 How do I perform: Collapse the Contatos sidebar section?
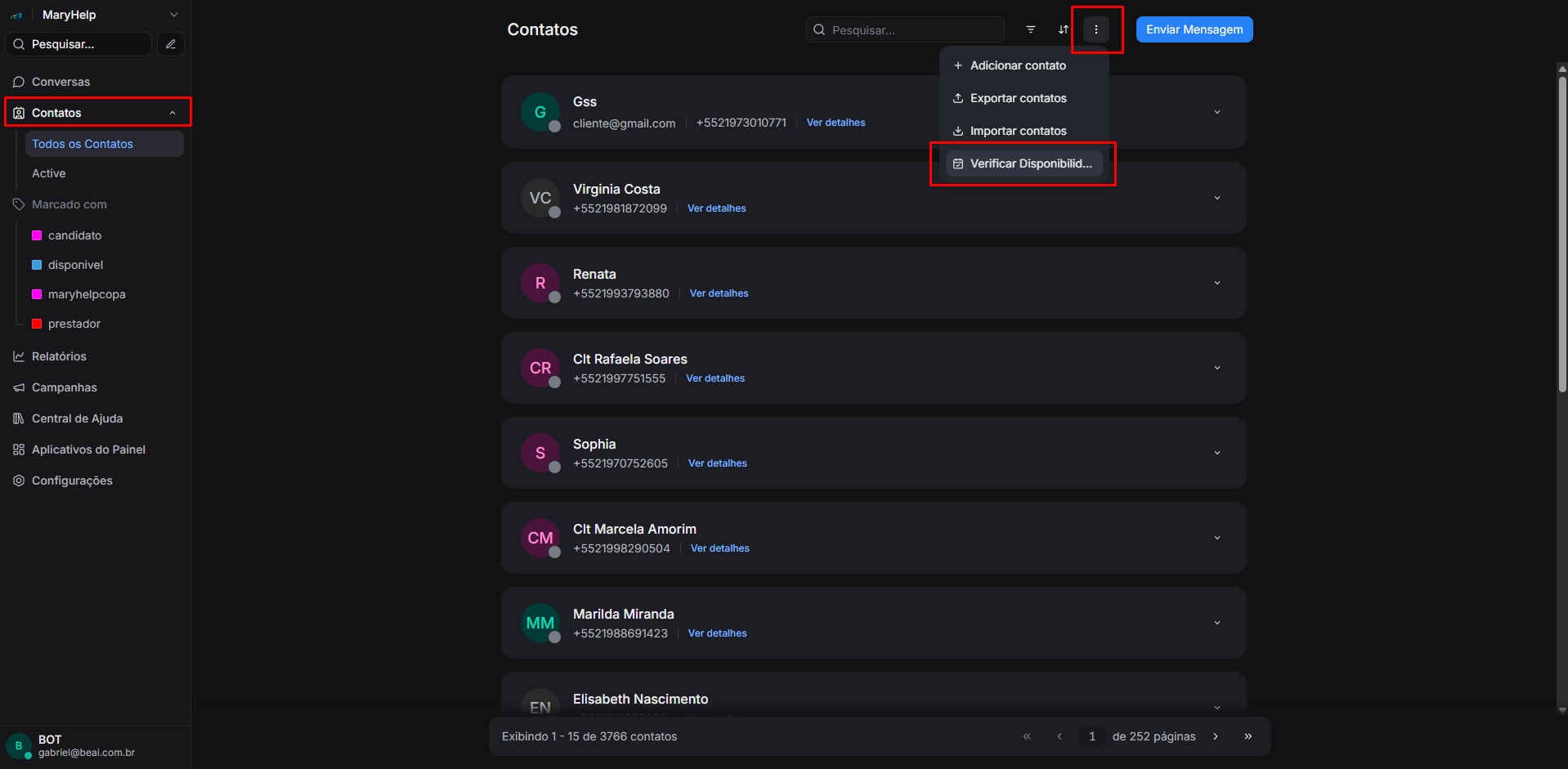172,113
